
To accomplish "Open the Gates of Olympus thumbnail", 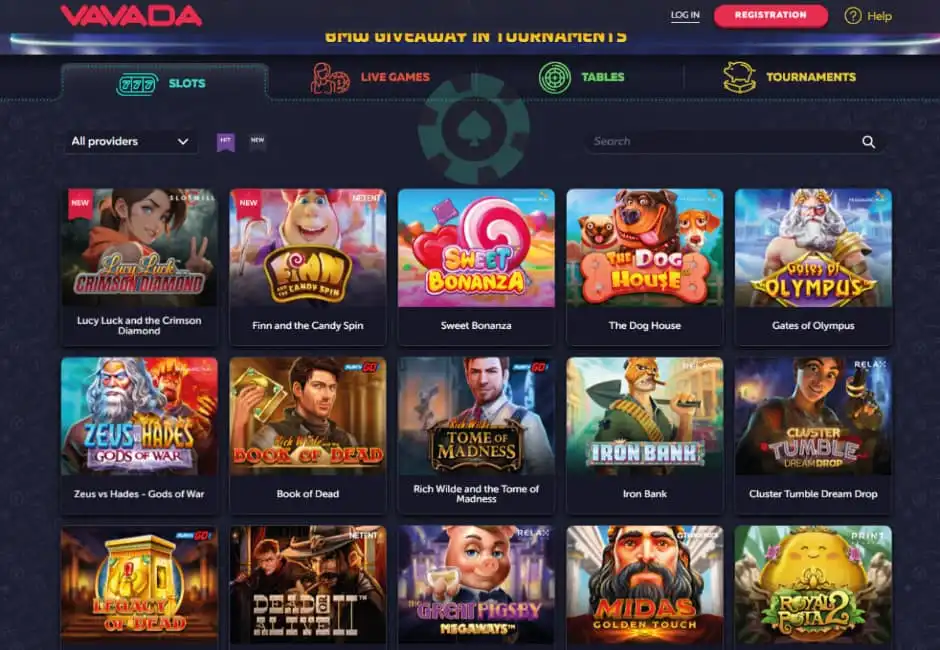I will [813, 248].
